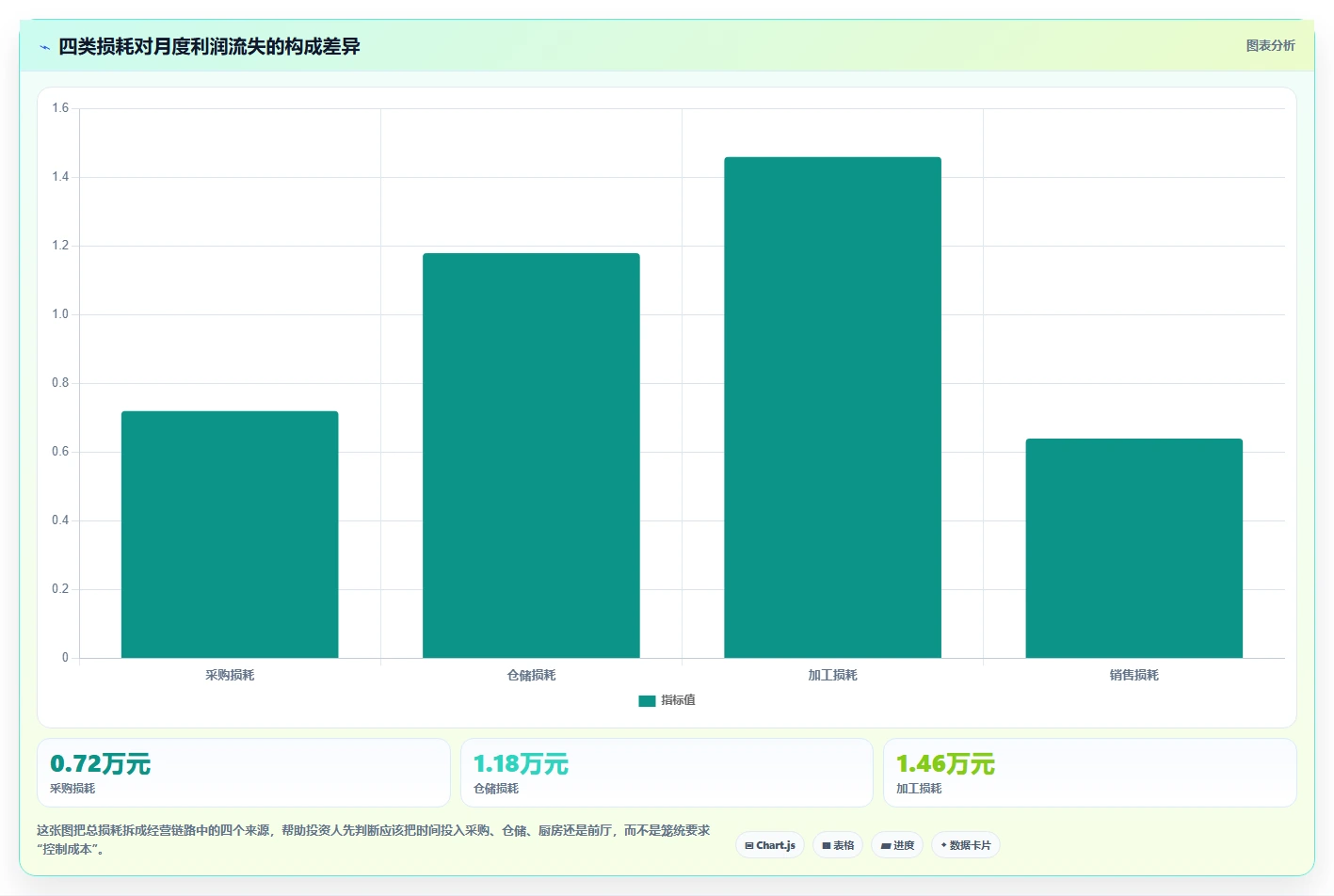Select the 数据卡片 tag chip
Viewport: 1334px width, 896px height.
[x=966, y=845]
